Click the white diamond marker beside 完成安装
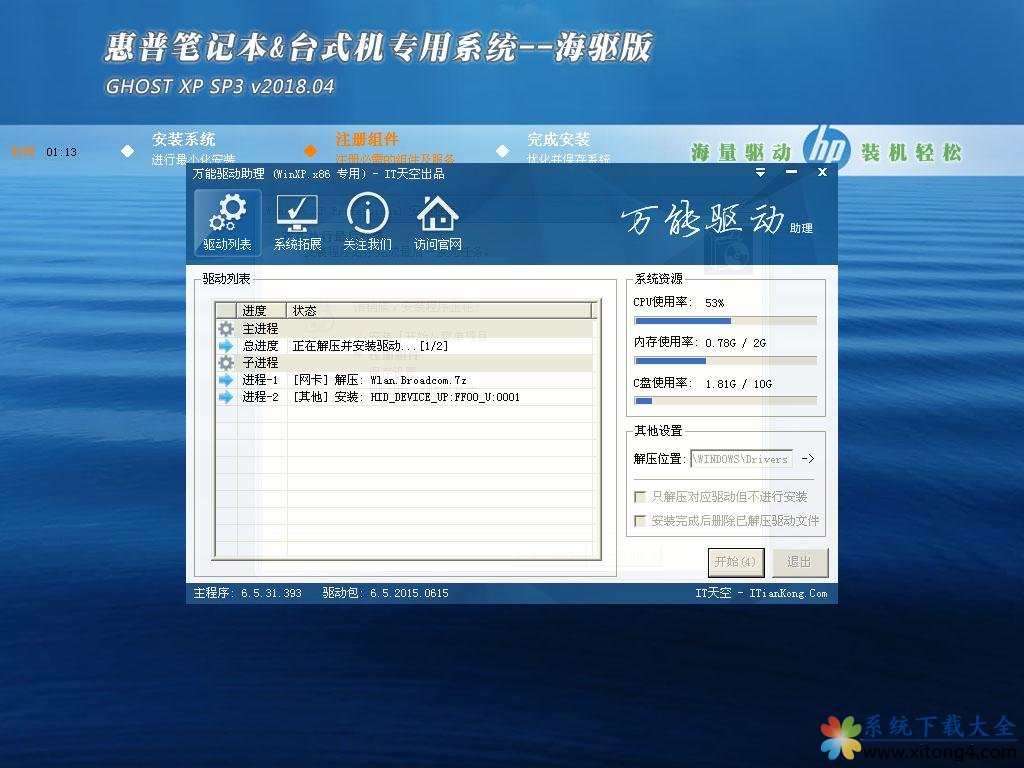Image resolution: width=1024 pixels, height=768 pixels. [x=502, y=151]
